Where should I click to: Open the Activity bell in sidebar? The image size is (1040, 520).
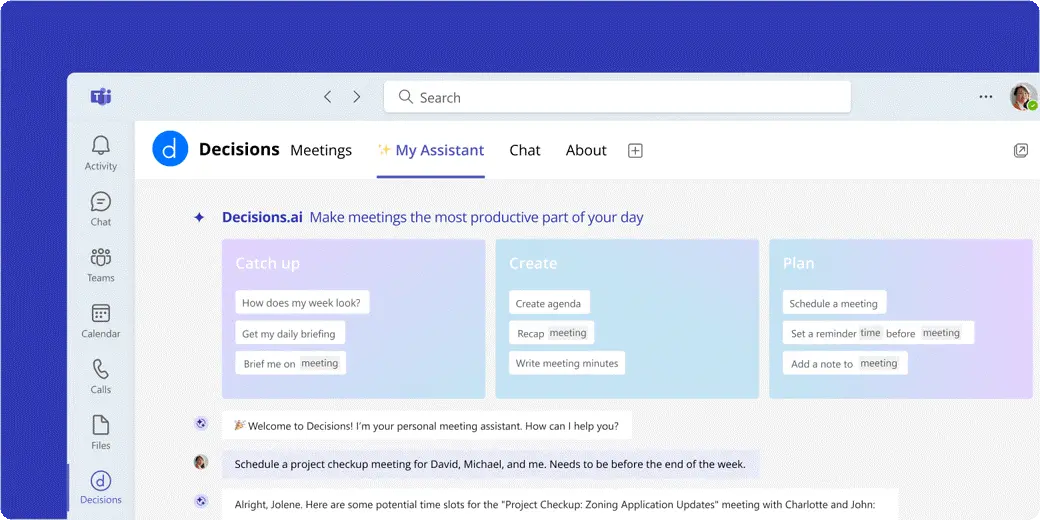[101, 153]
